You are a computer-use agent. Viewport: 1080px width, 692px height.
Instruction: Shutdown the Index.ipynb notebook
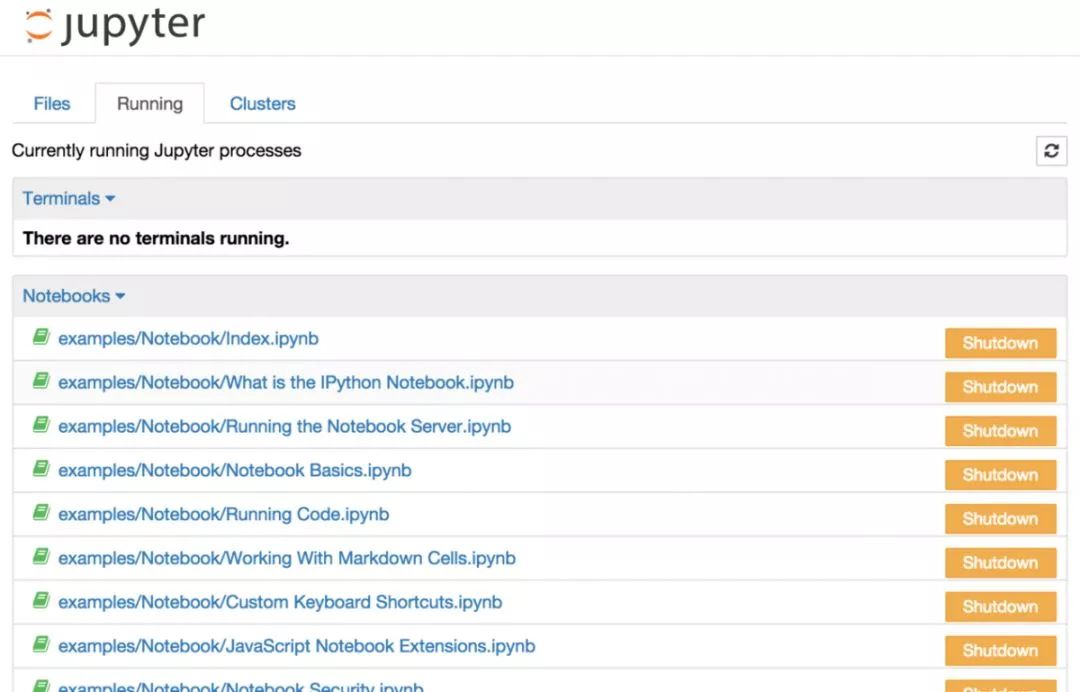click(x=1000, y=343)
